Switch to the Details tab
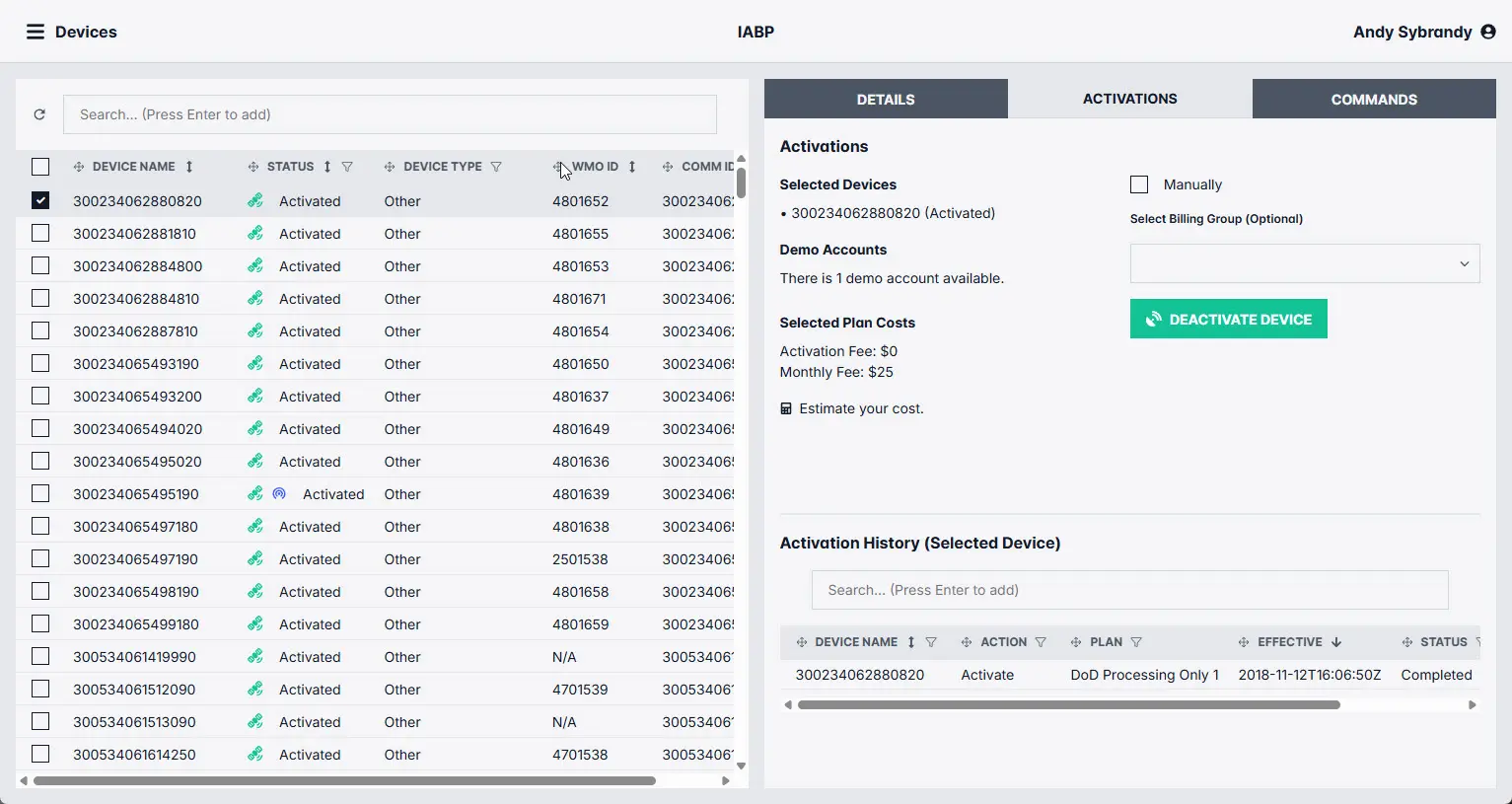 pos(885,100)
